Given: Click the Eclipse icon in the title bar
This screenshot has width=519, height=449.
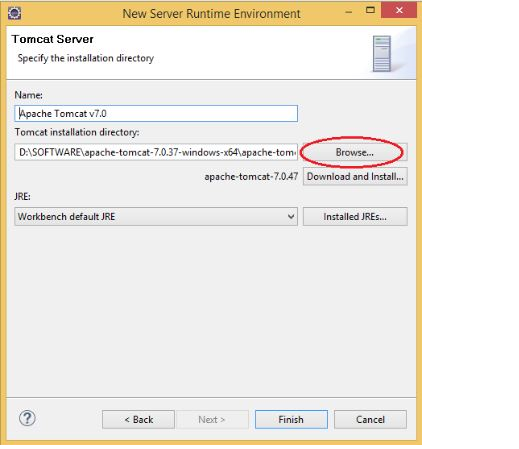Looking at the screenshot, I should coord(14,13).
